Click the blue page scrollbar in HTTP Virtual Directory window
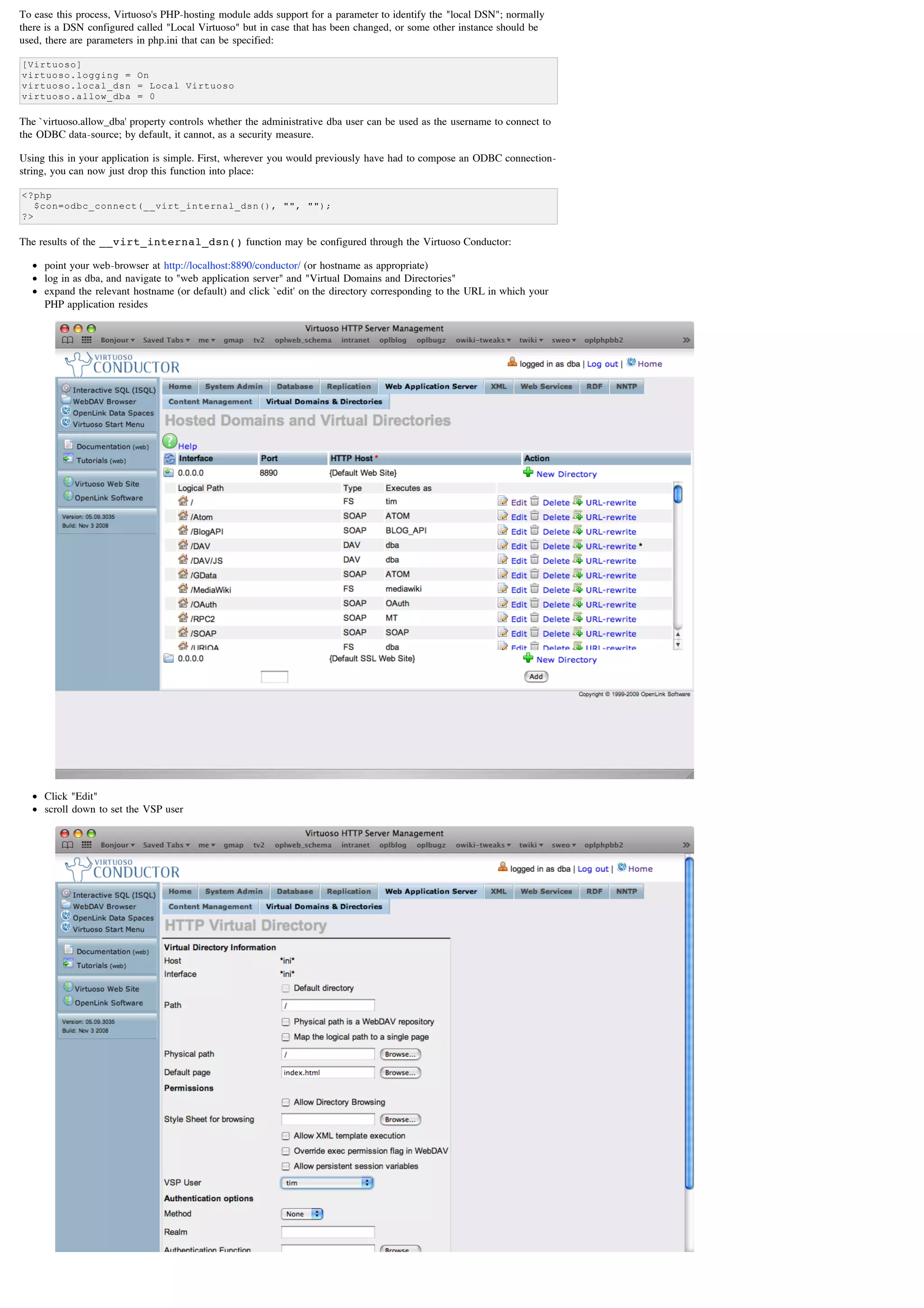 pos(689,1023)
